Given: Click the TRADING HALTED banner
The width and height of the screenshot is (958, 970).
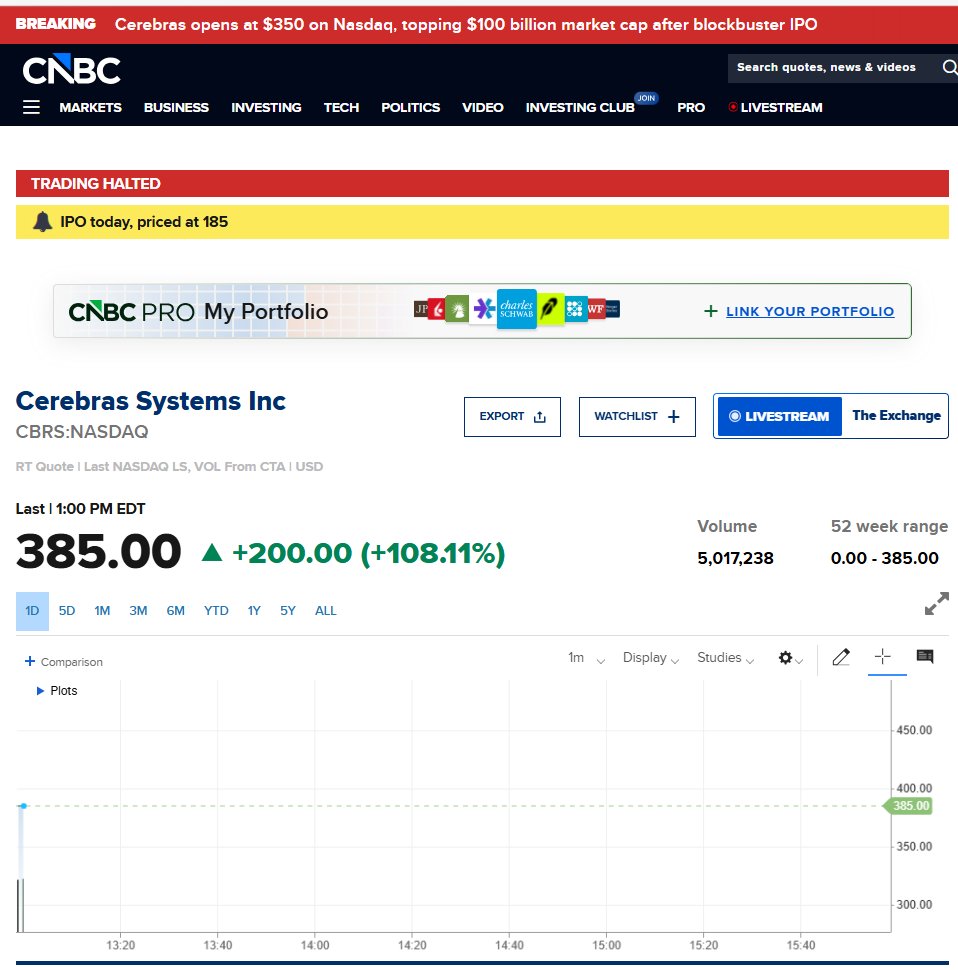Looking at the screenshot, I should pyautogui.click(x=482, y=183).
